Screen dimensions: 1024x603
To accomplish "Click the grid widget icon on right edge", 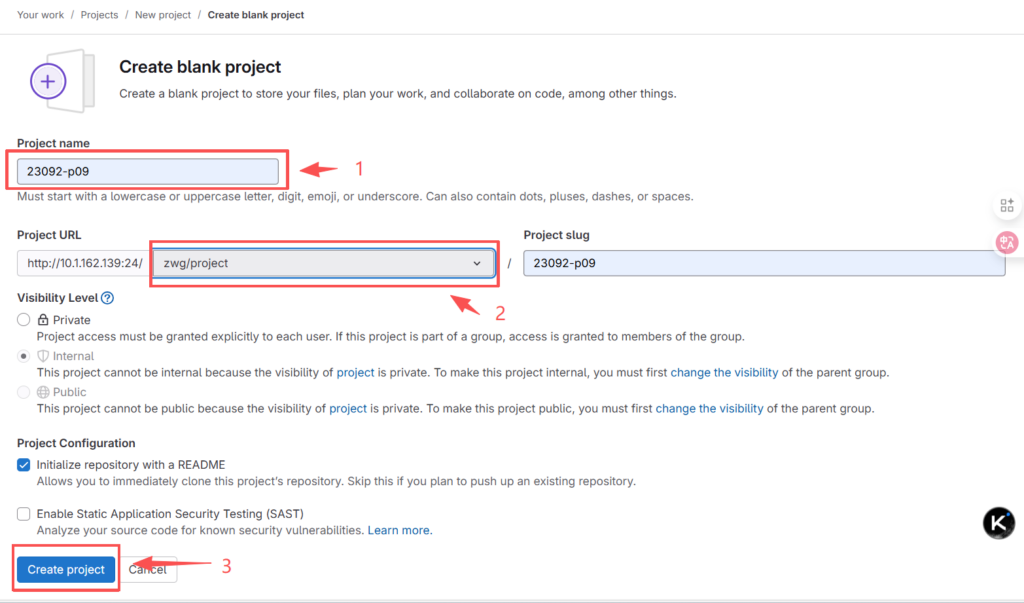I will (1006, 206).
